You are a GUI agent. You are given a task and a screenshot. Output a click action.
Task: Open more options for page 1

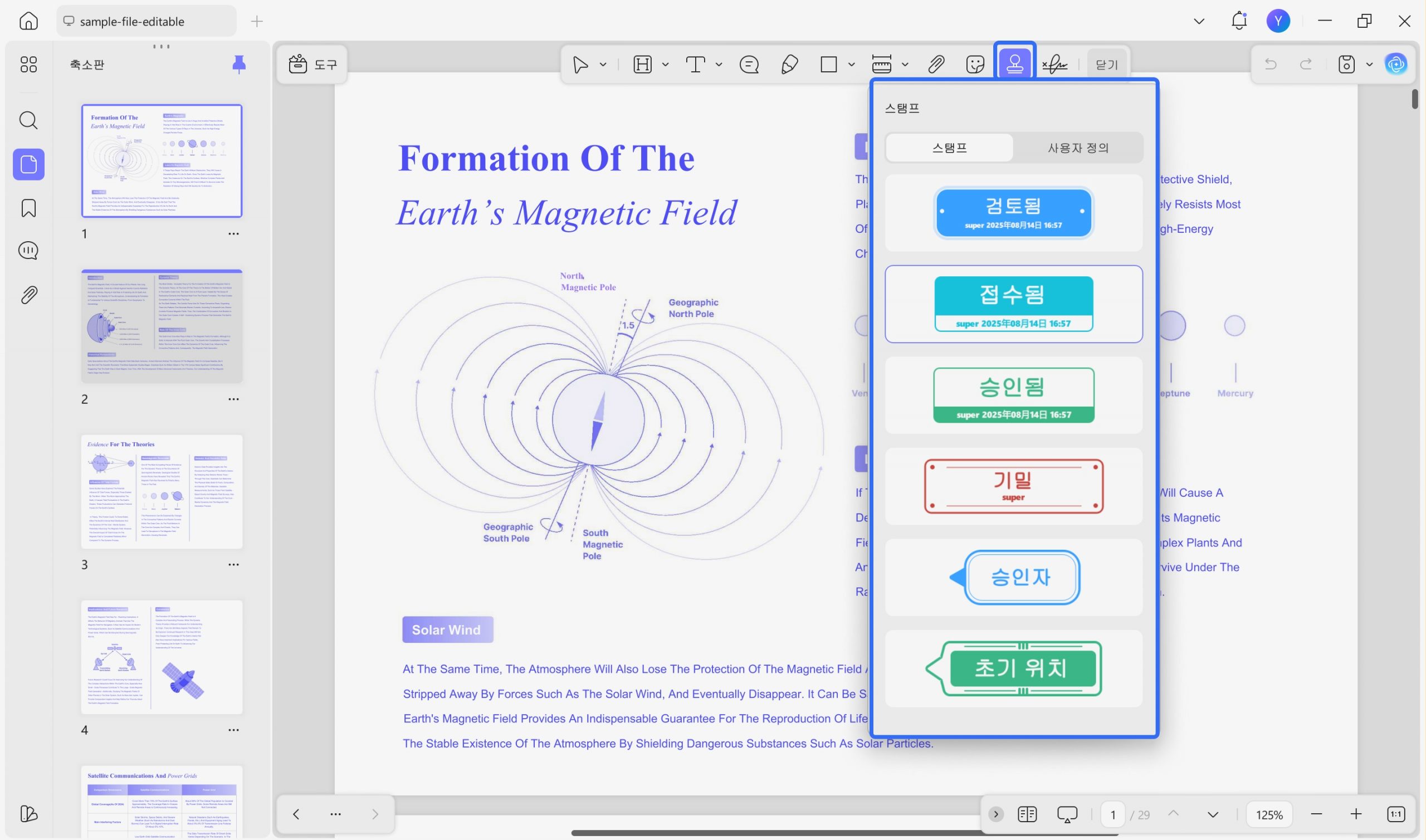(x=234, y=233)
